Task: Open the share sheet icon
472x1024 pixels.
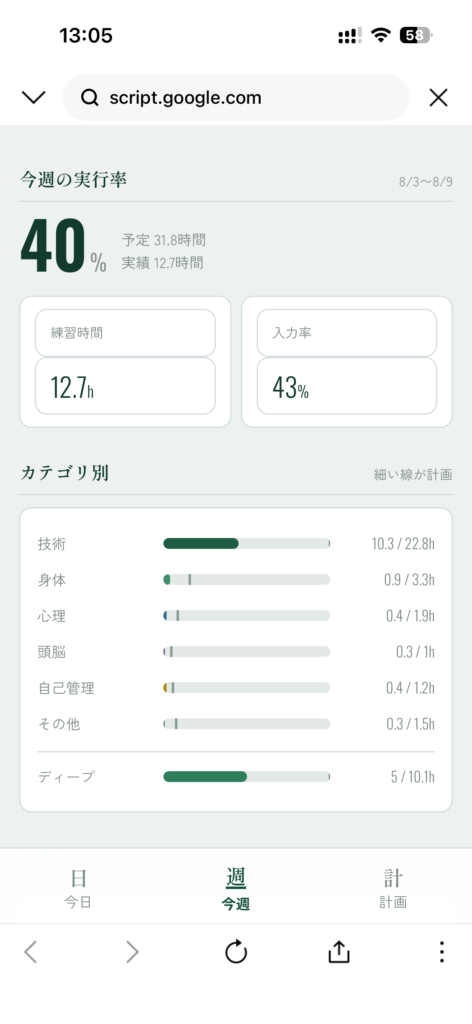Action: tap(338, 952)
